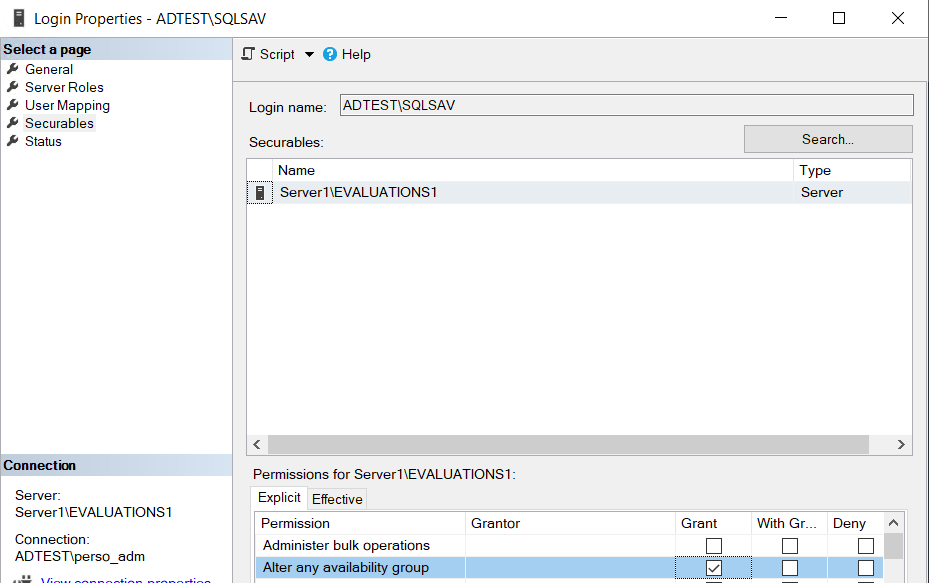Minimize the Login Properties window
929x583 pixels.
(781, 18)
